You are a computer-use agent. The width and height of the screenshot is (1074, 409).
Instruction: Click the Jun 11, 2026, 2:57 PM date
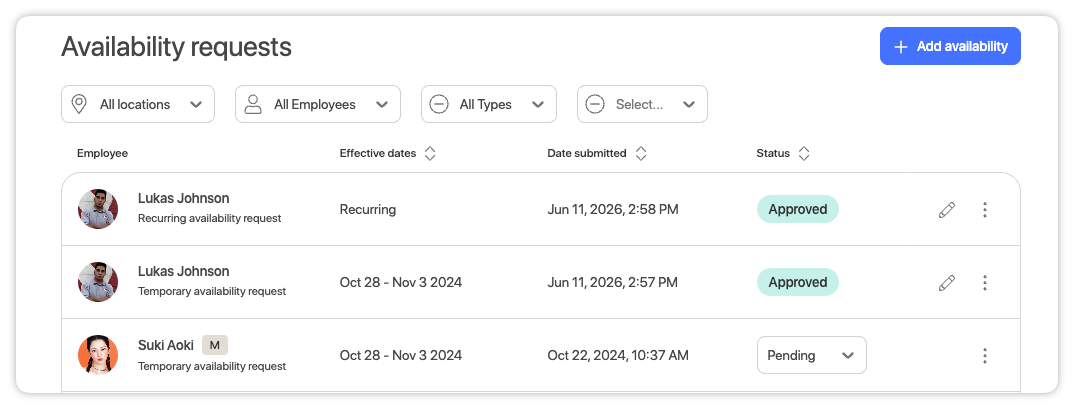[x=612, y=282]
